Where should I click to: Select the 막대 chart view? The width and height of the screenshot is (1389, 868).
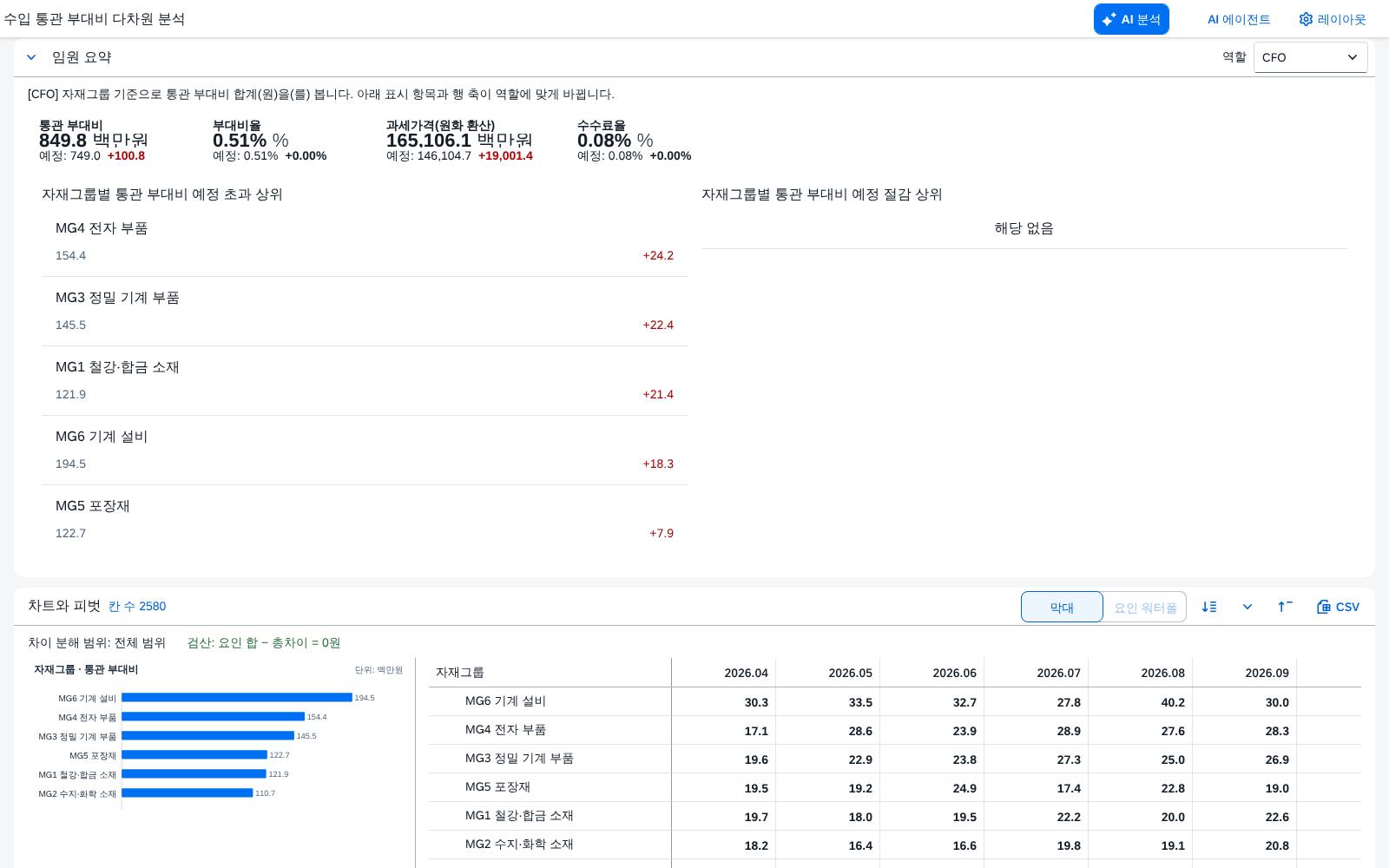point(1062,607)
